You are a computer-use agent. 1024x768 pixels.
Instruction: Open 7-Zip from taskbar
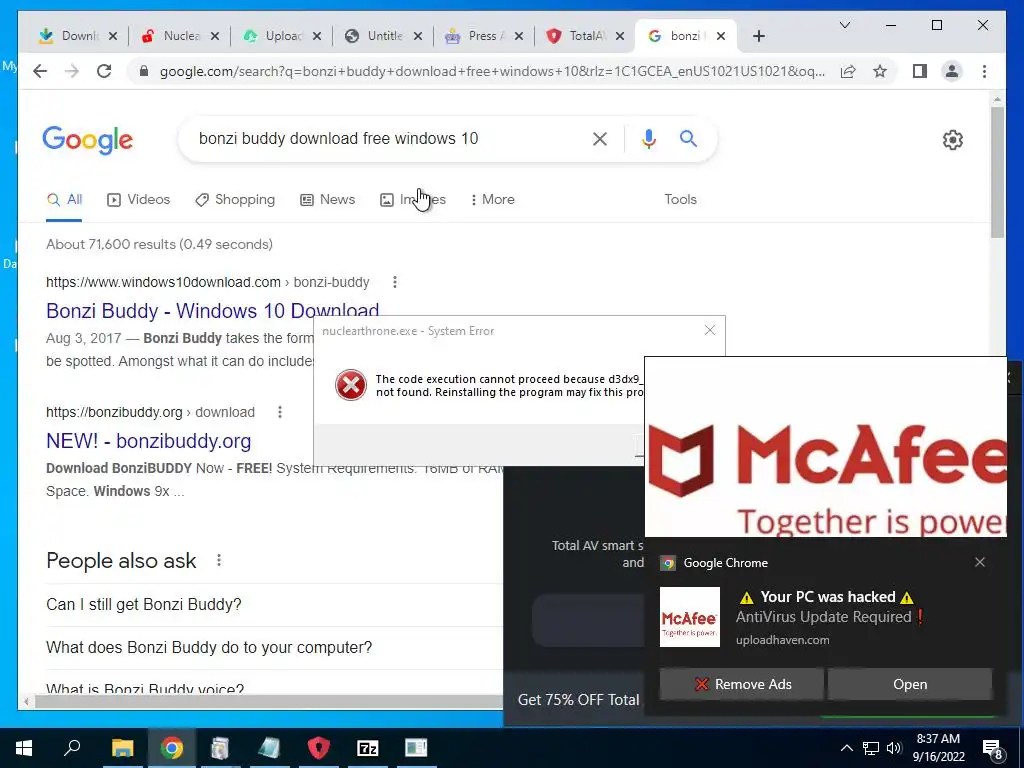click(x=368, y=748)
